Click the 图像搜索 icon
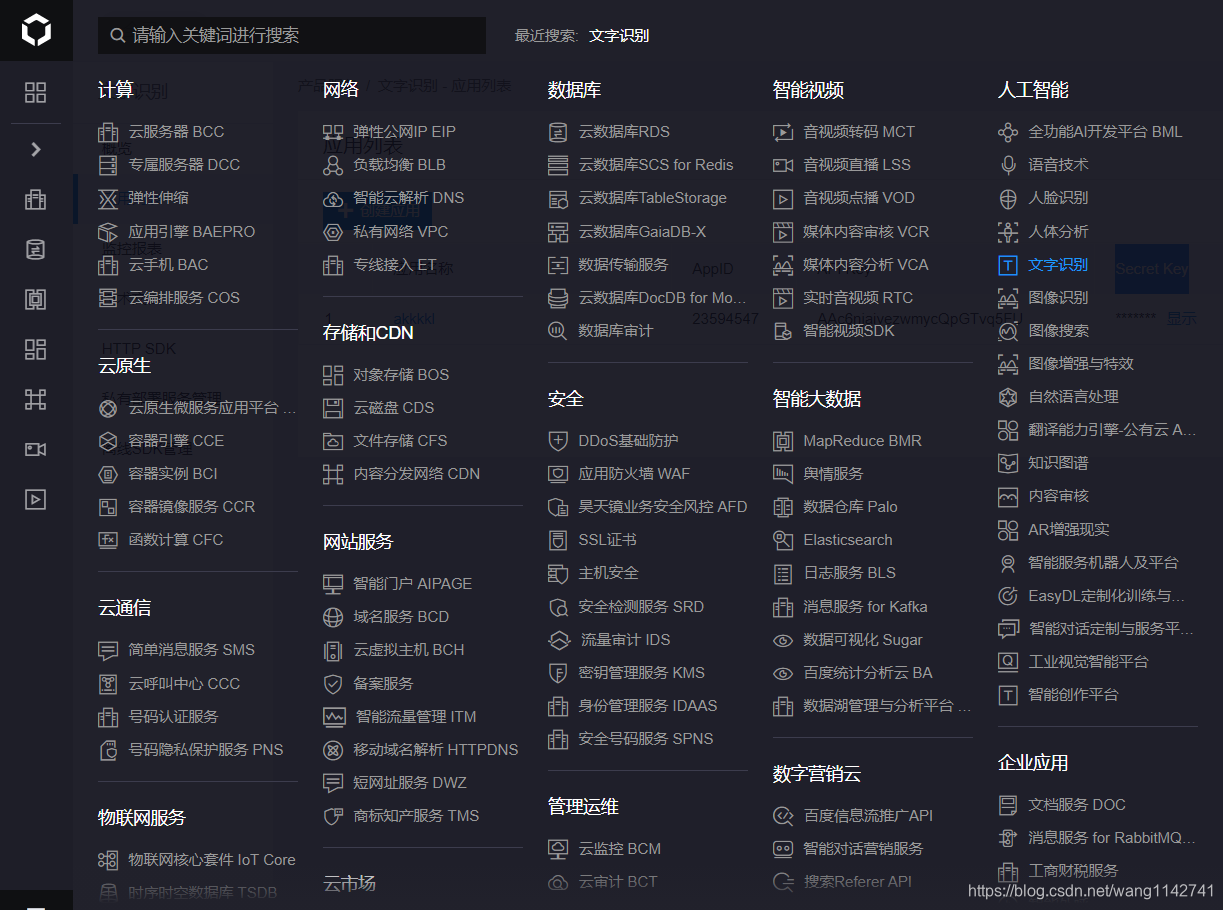The height and width of the screenshot is (910, 1223). (1009, 331)
